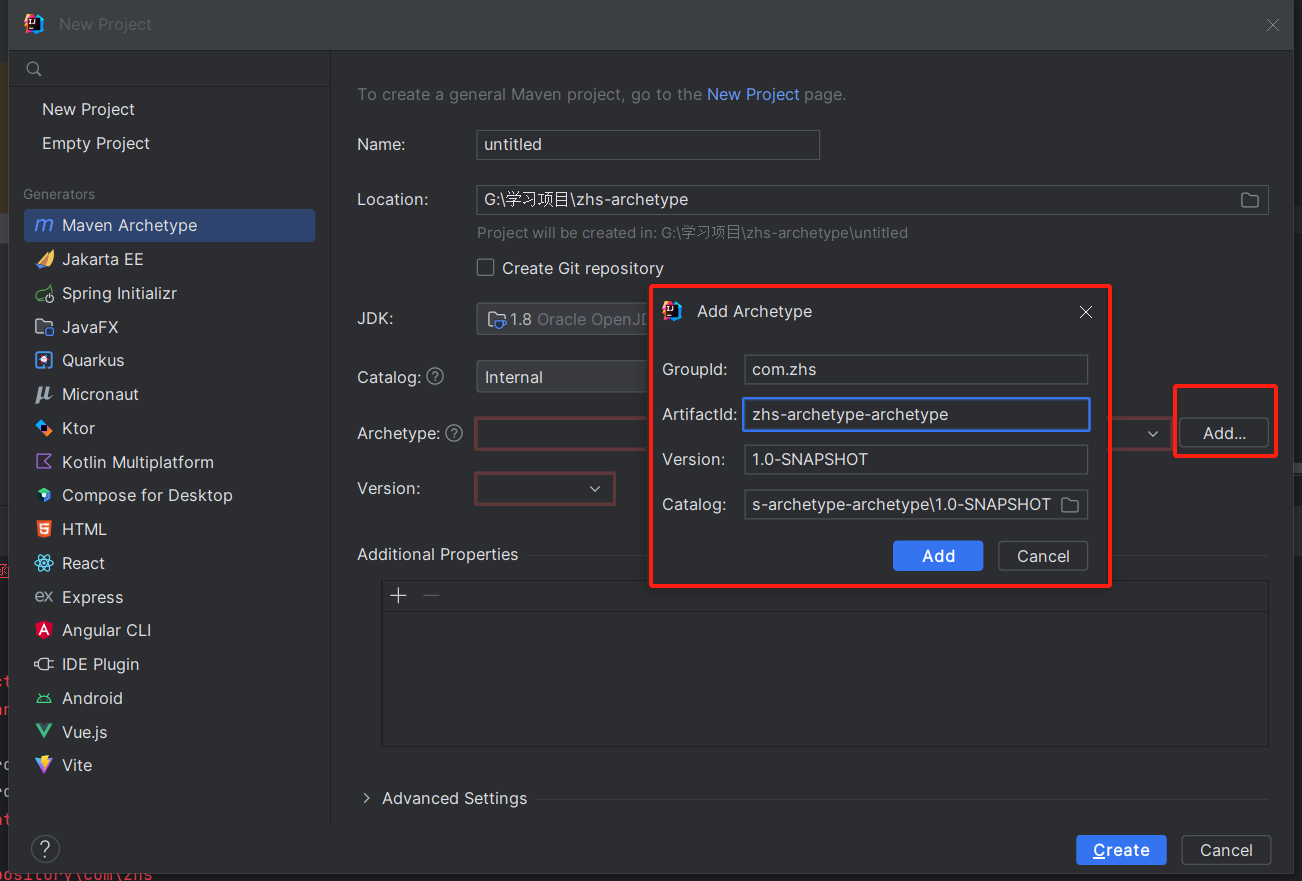Browse for catalog folder in Add Archetype dialog
The image size is (1302, 881).
click(1069, 505)
